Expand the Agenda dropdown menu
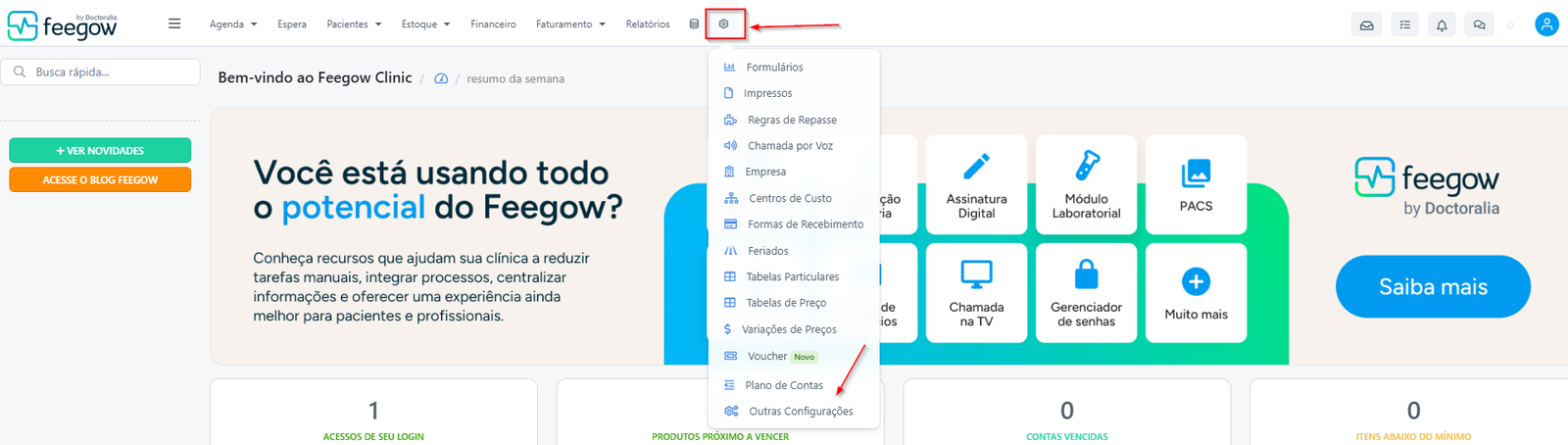This screenshot has height=445, width=1568. [x=233, y=24]
